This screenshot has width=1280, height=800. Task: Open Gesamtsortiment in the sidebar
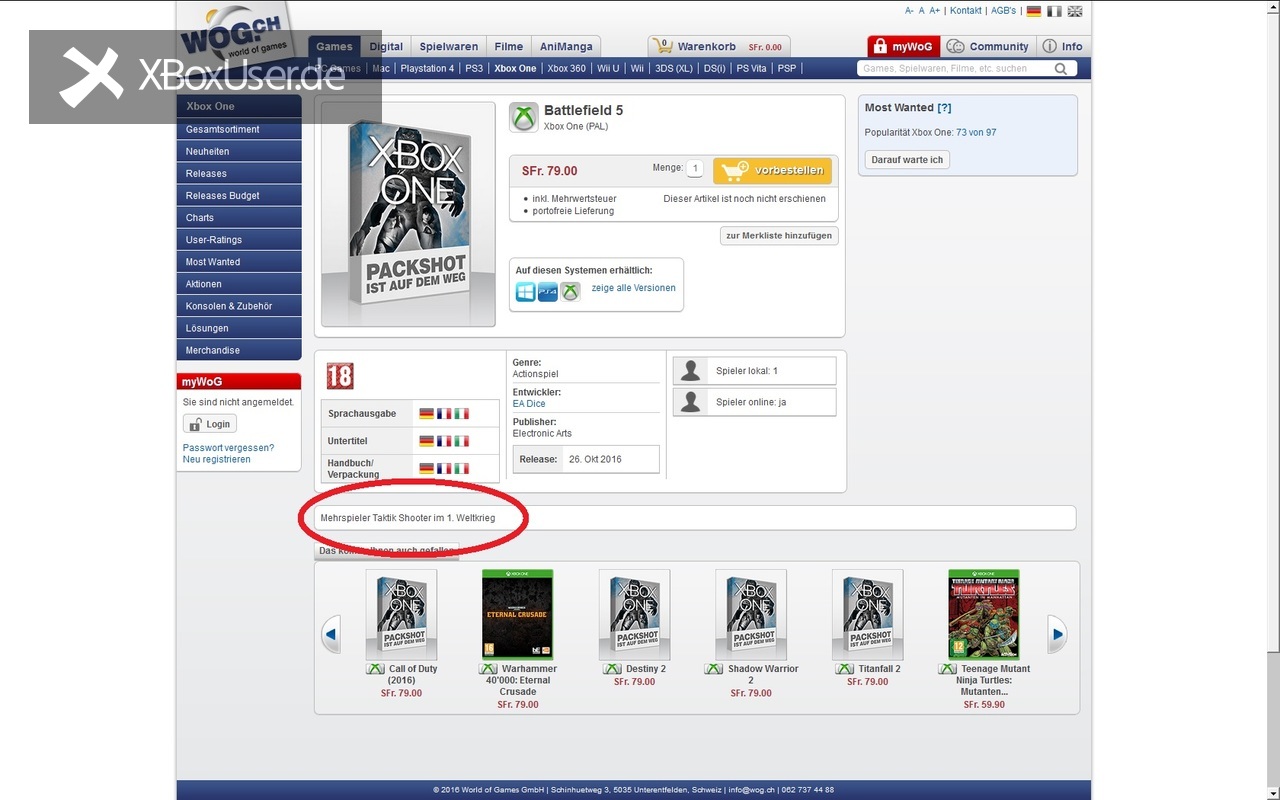point(239,130)
